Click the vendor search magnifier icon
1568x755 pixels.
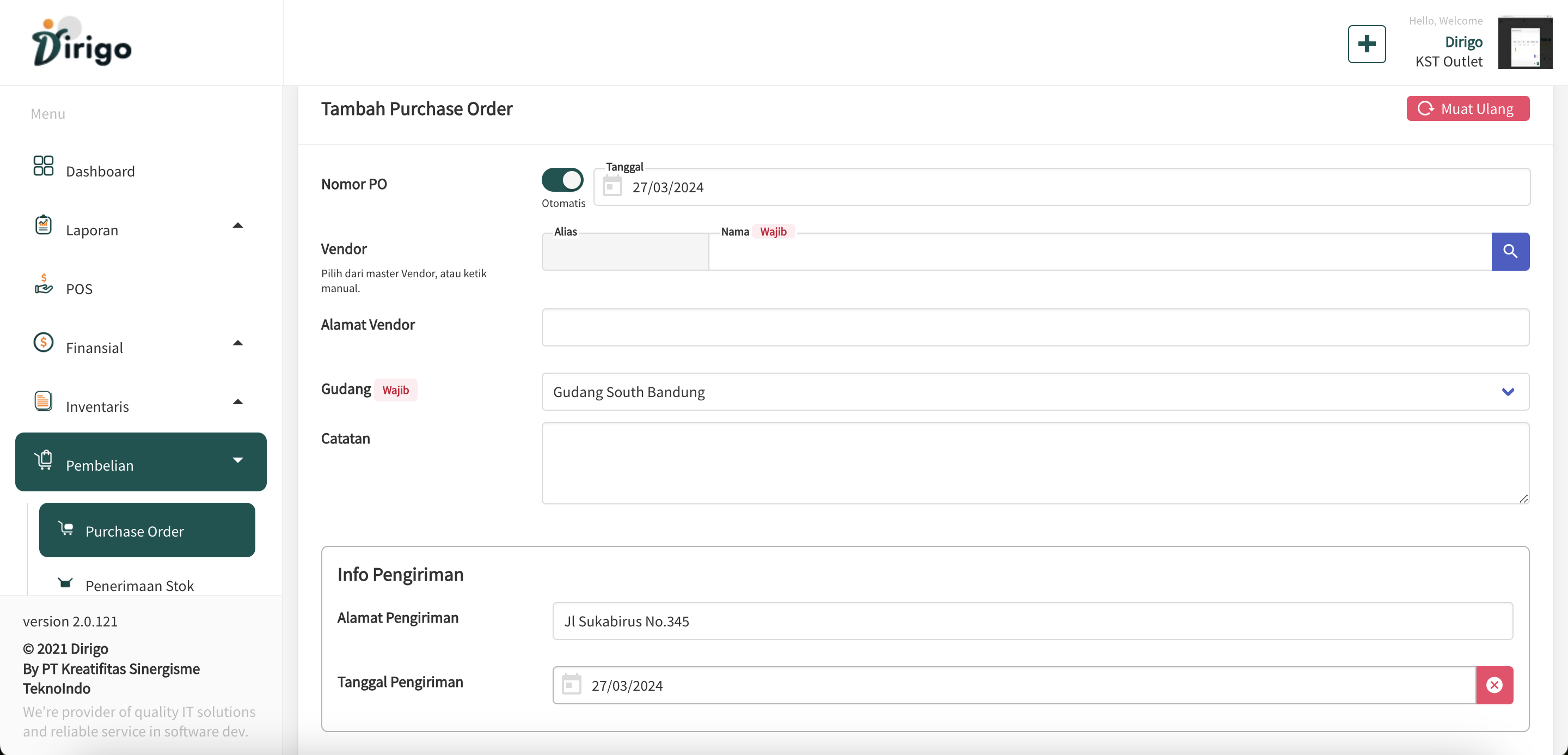pyautogui.click(x=1510, y=252)
